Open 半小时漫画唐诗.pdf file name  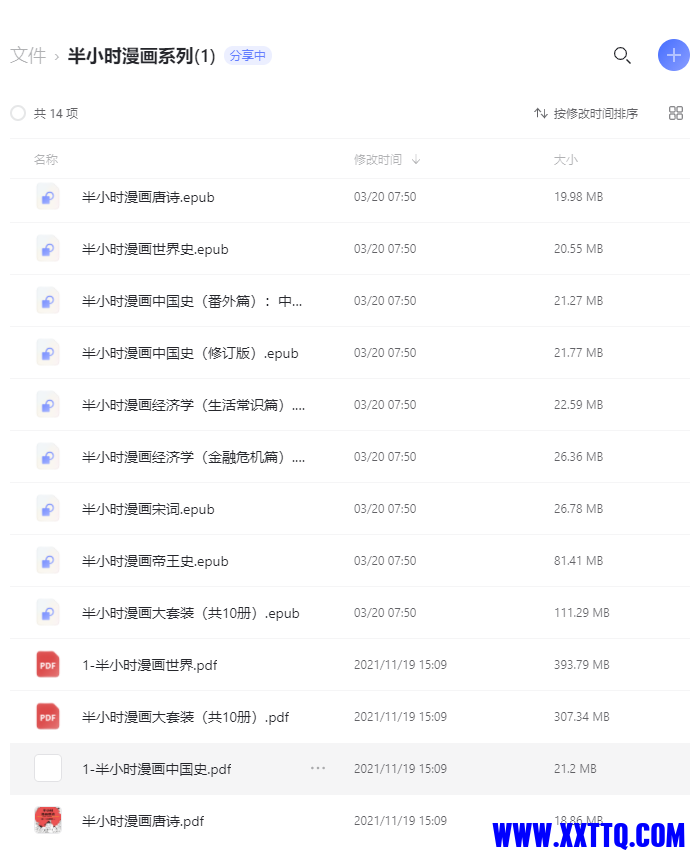[x=143, y=821]
